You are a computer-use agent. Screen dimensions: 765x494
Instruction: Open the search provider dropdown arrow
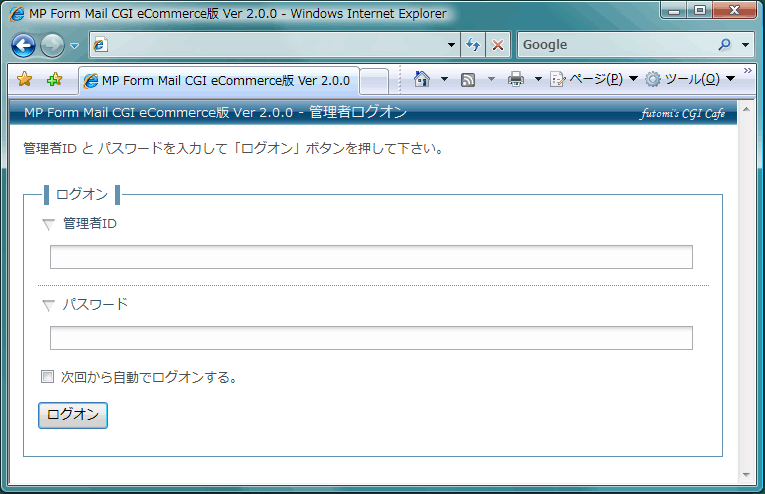745,45
